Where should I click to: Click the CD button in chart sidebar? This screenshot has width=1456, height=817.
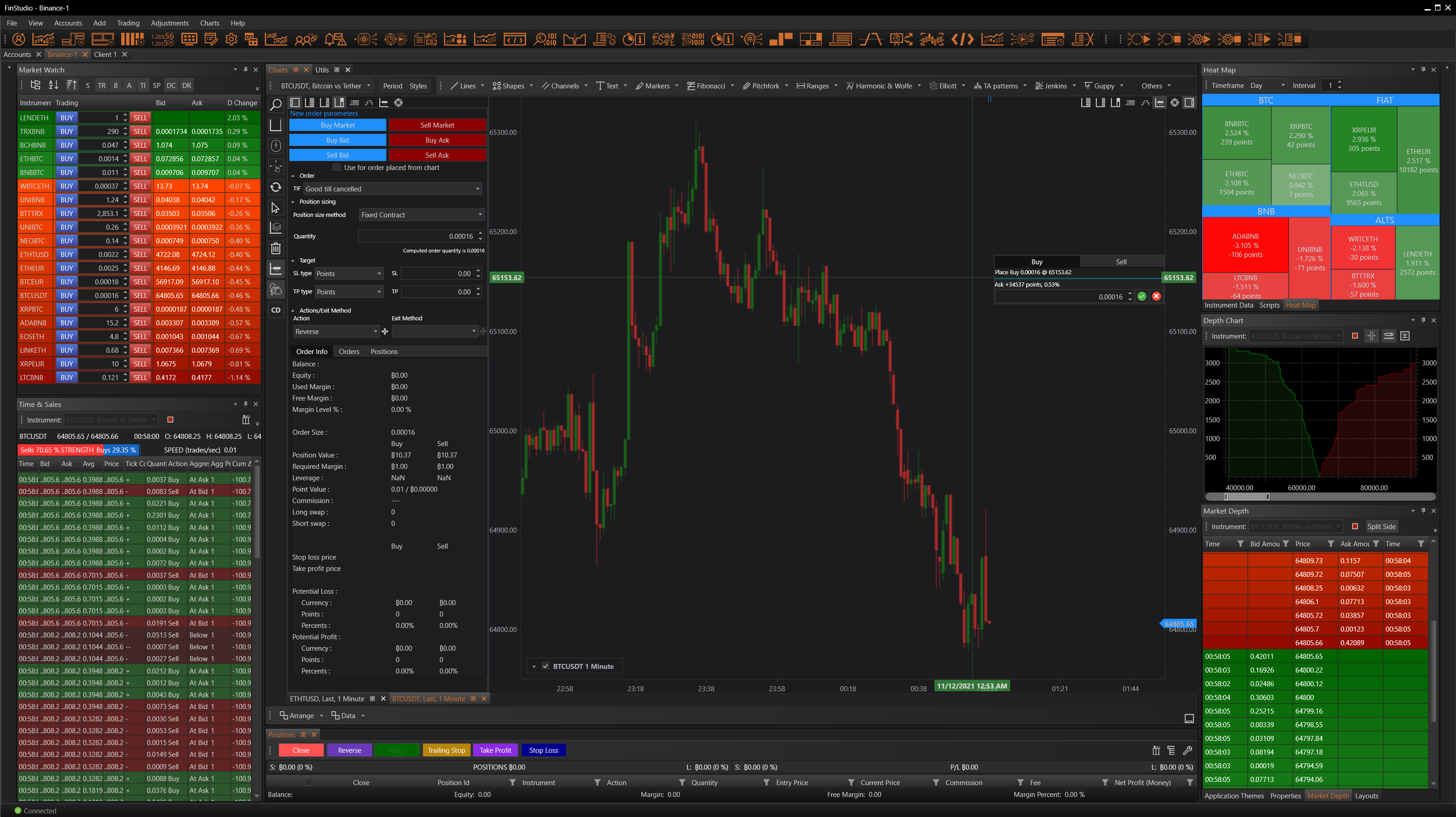(276, 310)
